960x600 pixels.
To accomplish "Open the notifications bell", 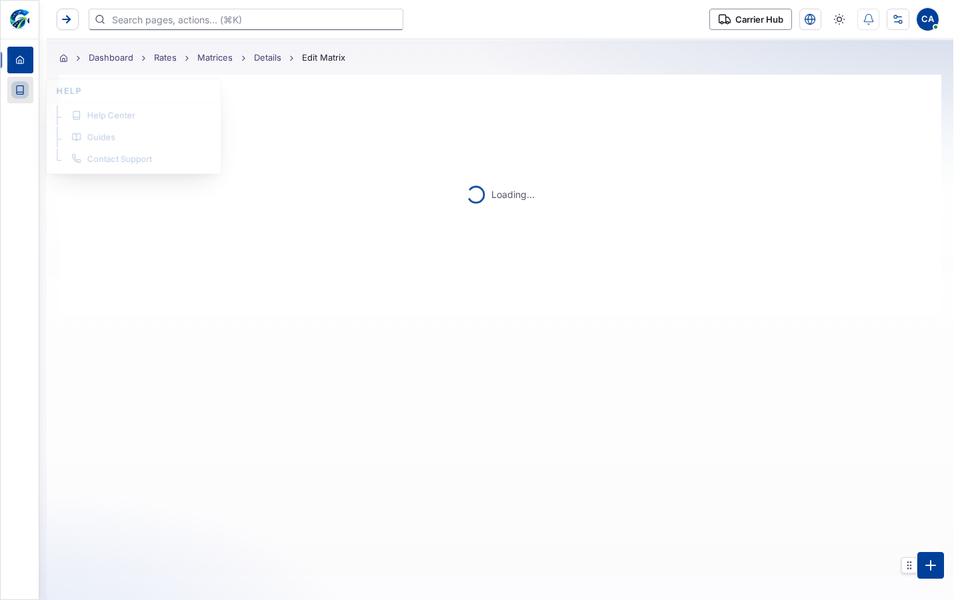I will (869, 20).
